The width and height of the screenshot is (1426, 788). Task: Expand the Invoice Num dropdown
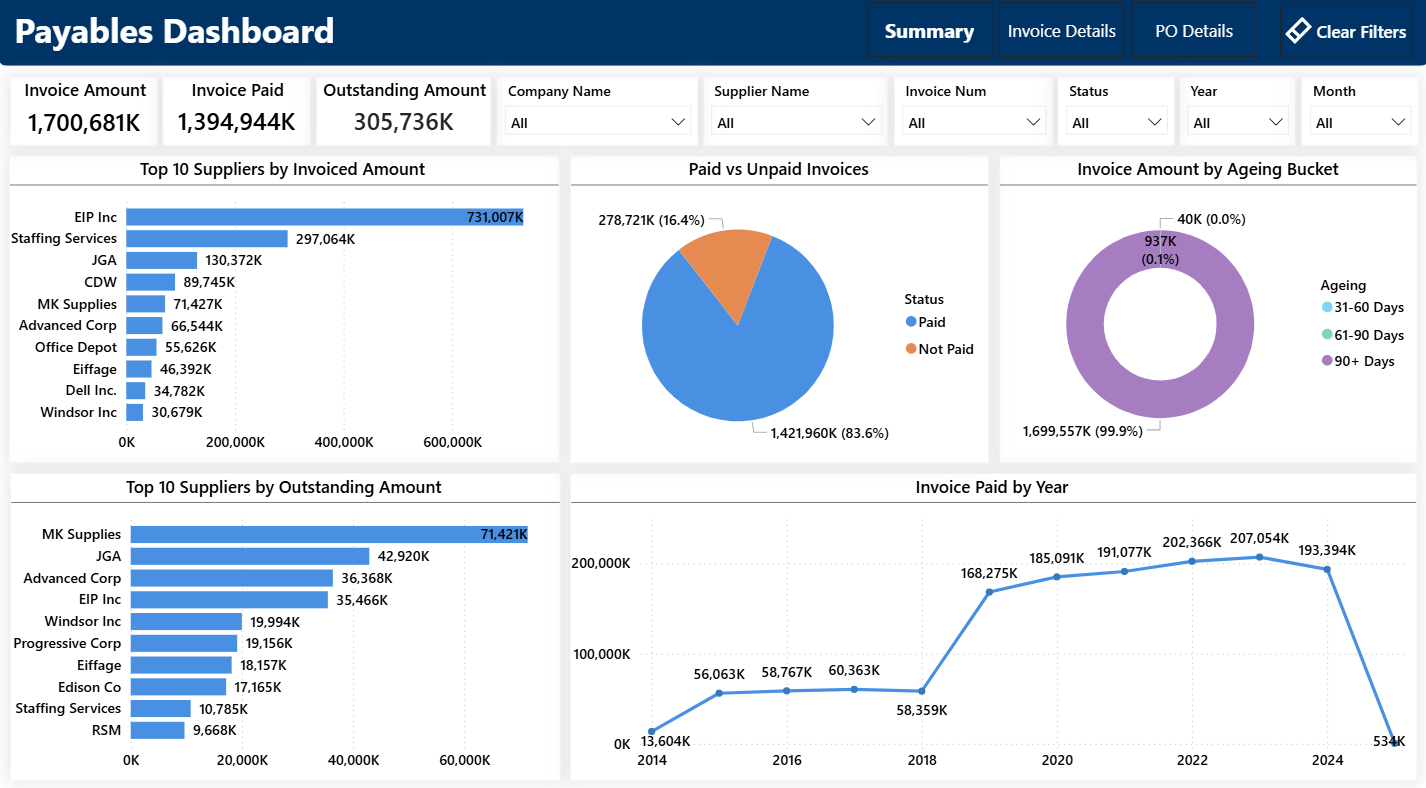click(x=974, y=122)
